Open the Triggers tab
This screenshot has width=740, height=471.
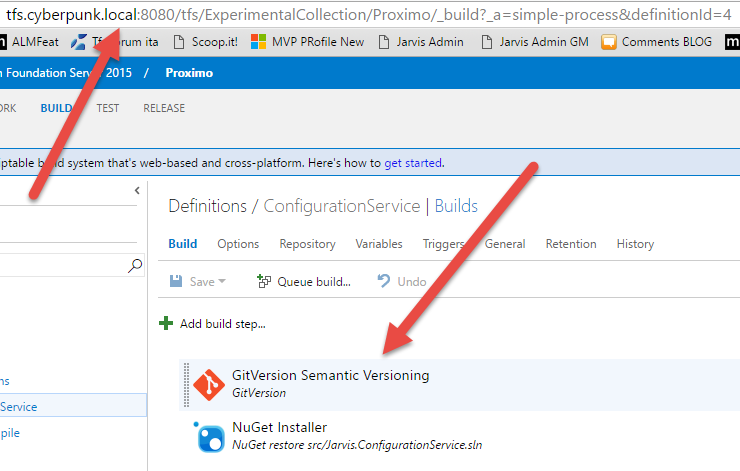click(x=444, y=244)
